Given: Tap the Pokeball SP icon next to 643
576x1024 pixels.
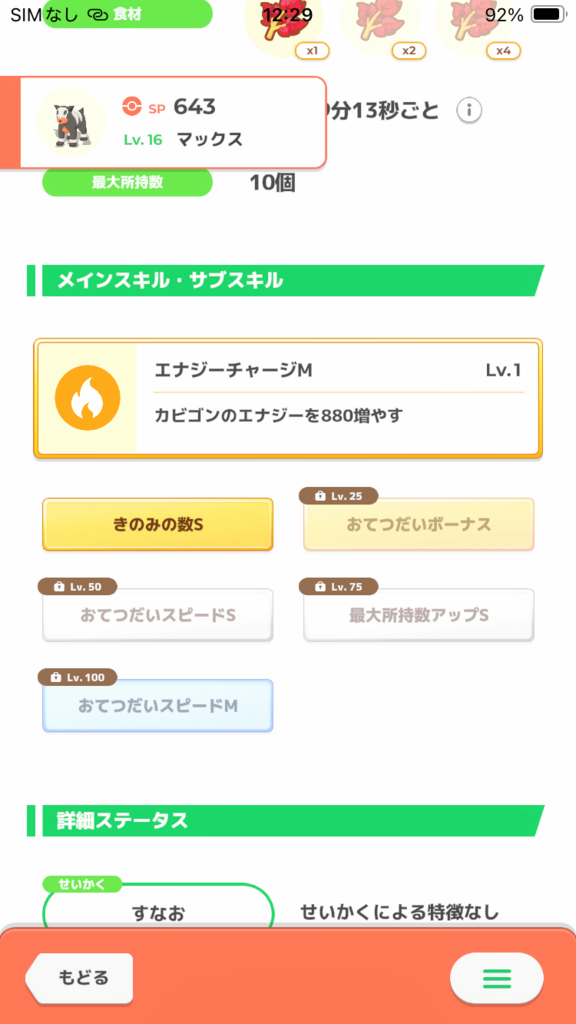Looking at the screenshot, I should (131, 106).
